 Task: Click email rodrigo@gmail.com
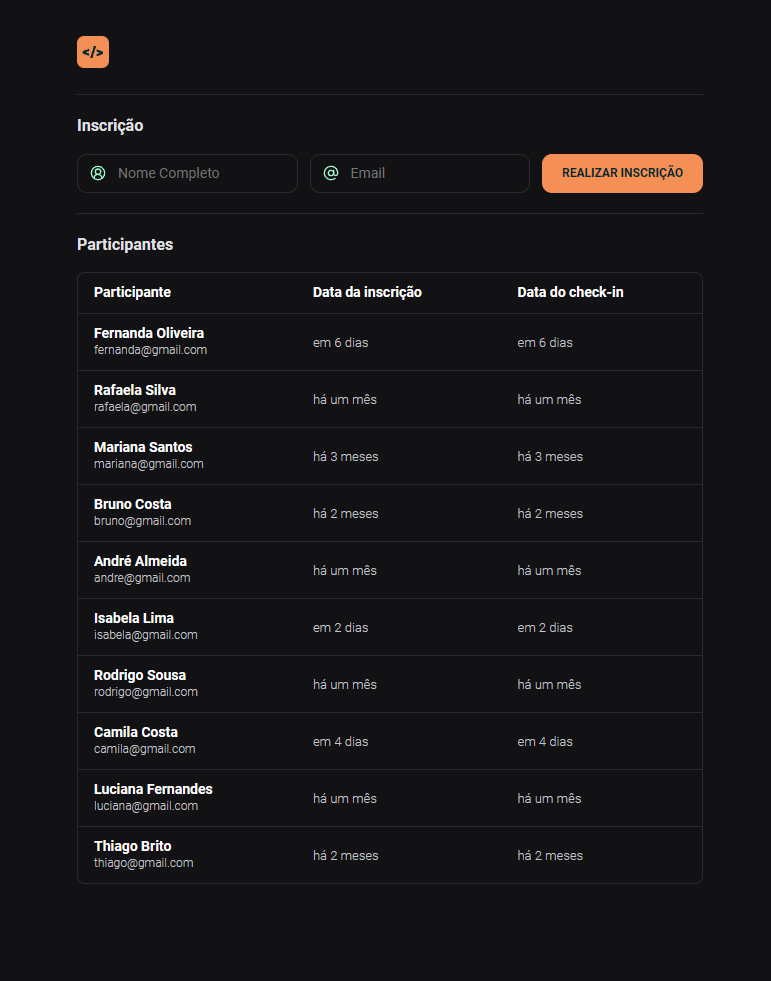tap(146, 691)
